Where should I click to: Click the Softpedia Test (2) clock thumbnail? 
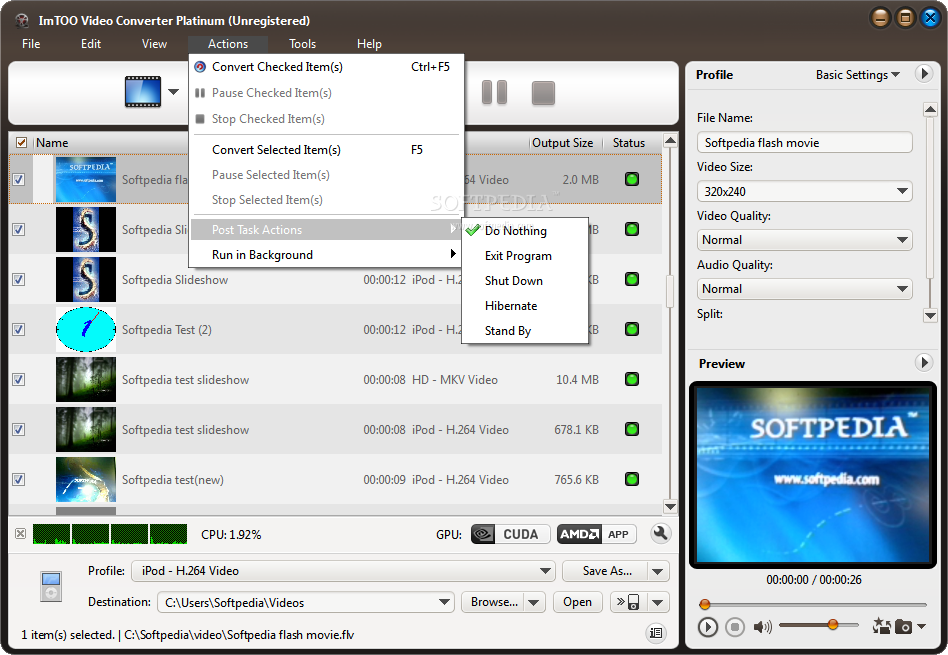pos(85,330)
